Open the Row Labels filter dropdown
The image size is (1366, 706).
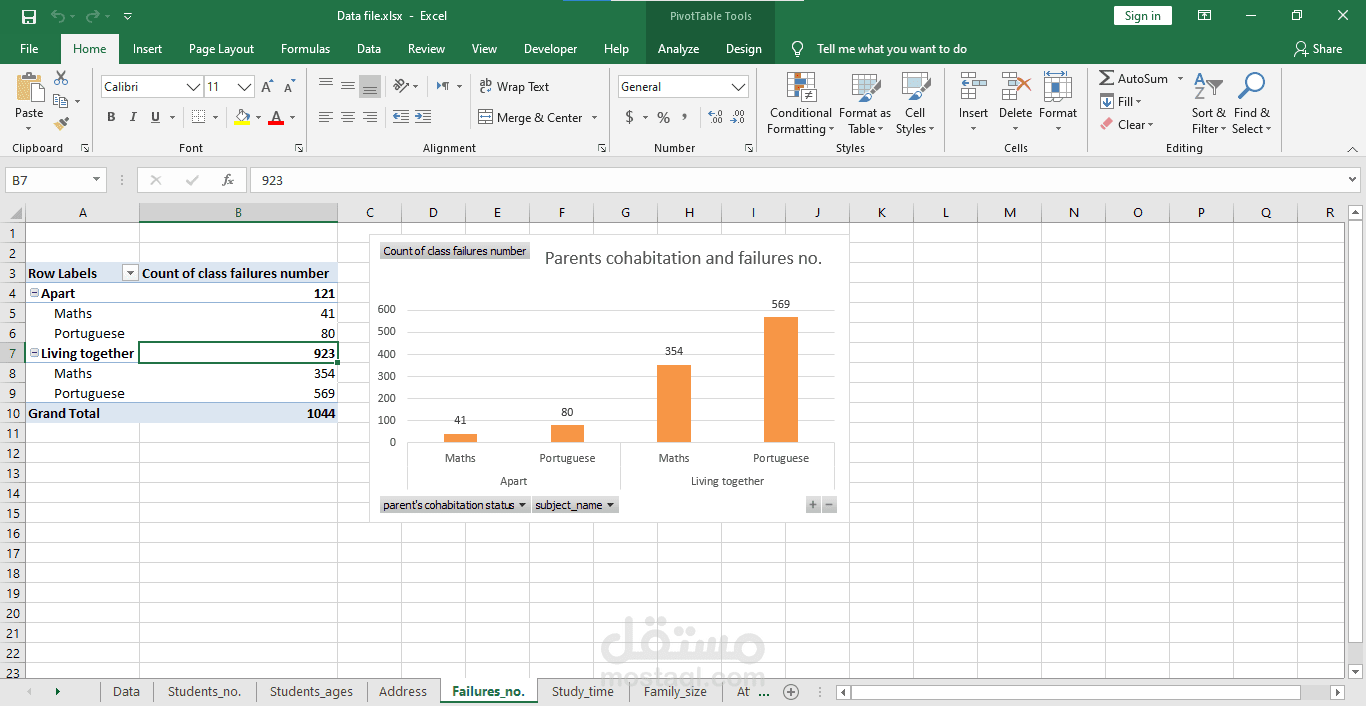129,273
